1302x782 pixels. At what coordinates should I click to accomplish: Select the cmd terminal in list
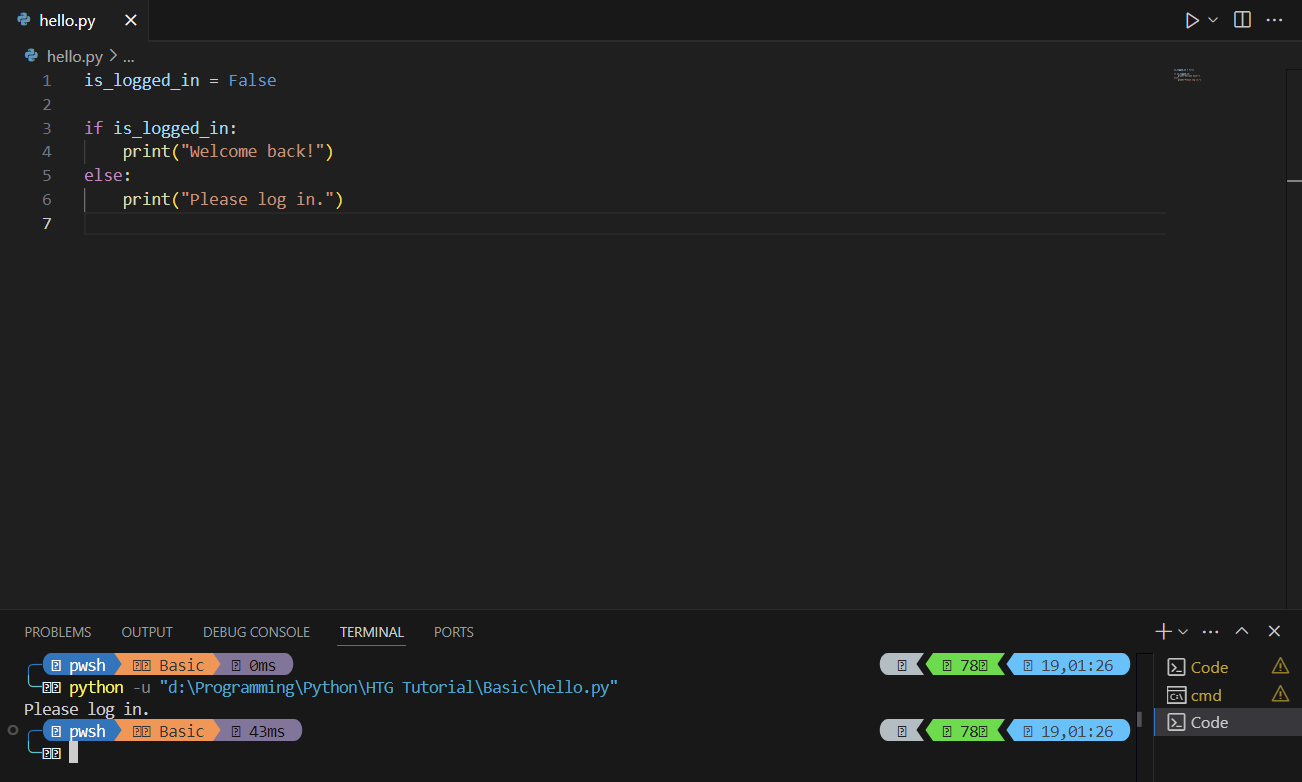(x=1206, y=695)
